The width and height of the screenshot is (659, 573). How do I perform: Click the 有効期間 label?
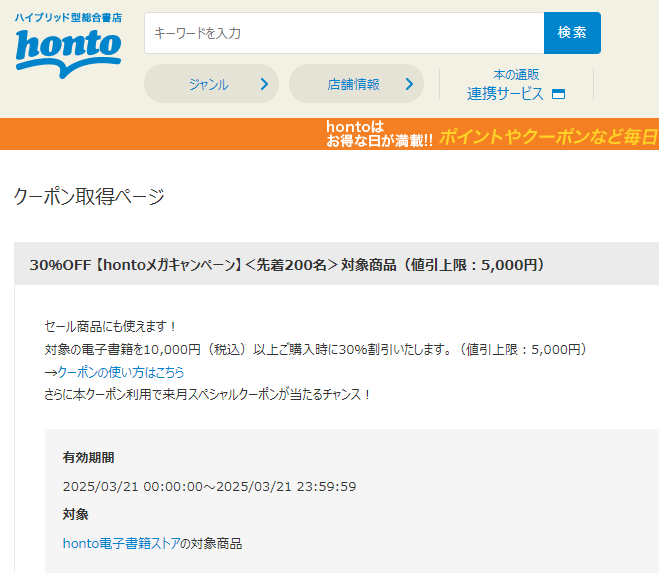point(88,457)
